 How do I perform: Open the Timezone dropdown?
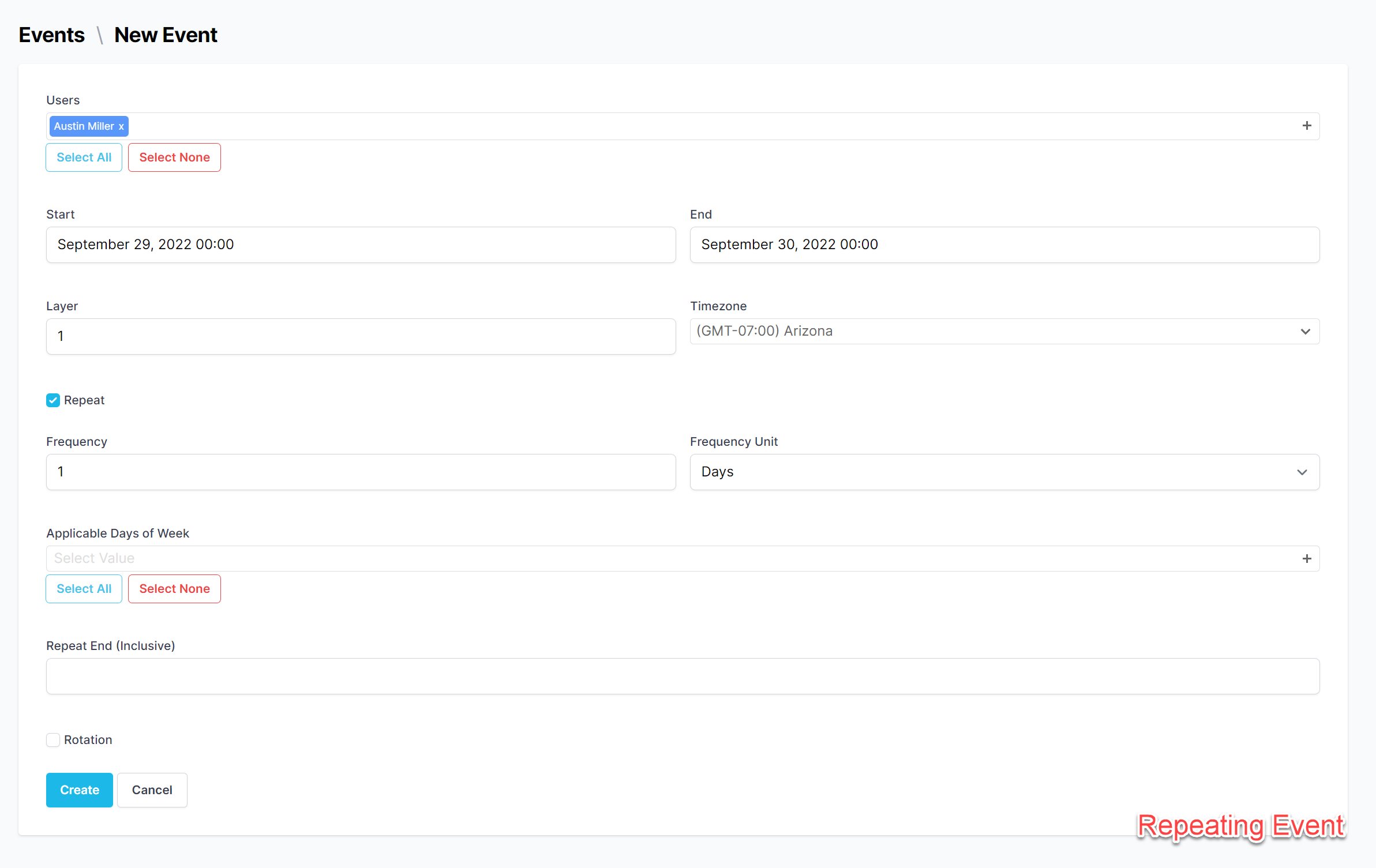coord(1004,332)
